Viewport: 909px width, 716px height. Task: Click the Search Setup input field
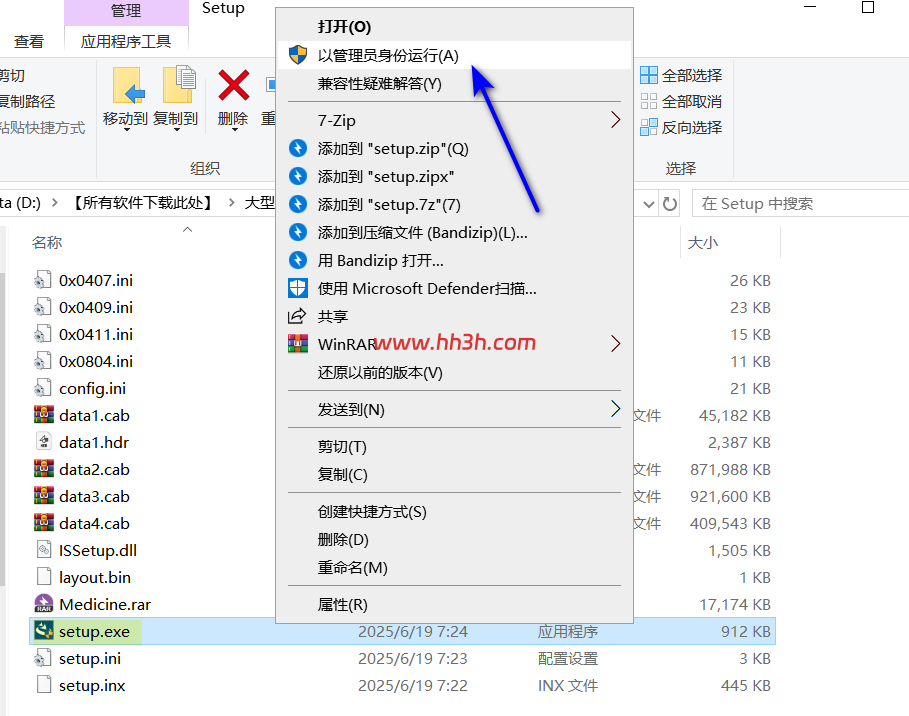pos(801,204)
